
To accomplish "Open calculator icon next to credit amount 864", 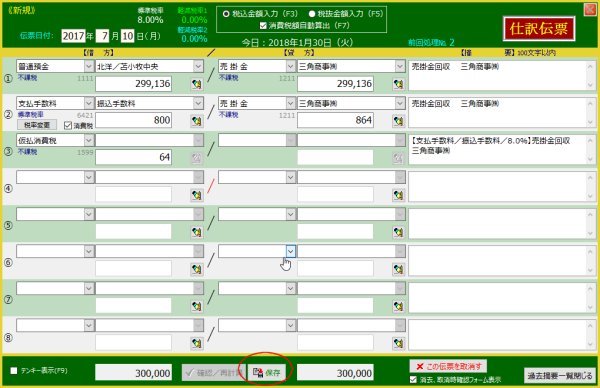I will [x=398, y=121].
